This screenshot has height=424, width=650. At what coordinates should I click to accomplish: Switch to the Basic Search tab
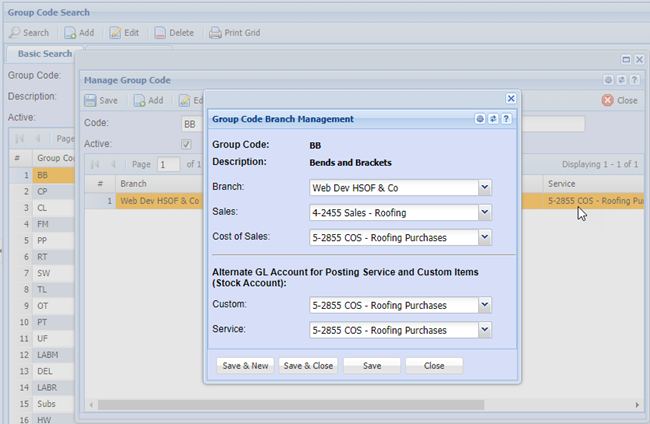point(43,54)
